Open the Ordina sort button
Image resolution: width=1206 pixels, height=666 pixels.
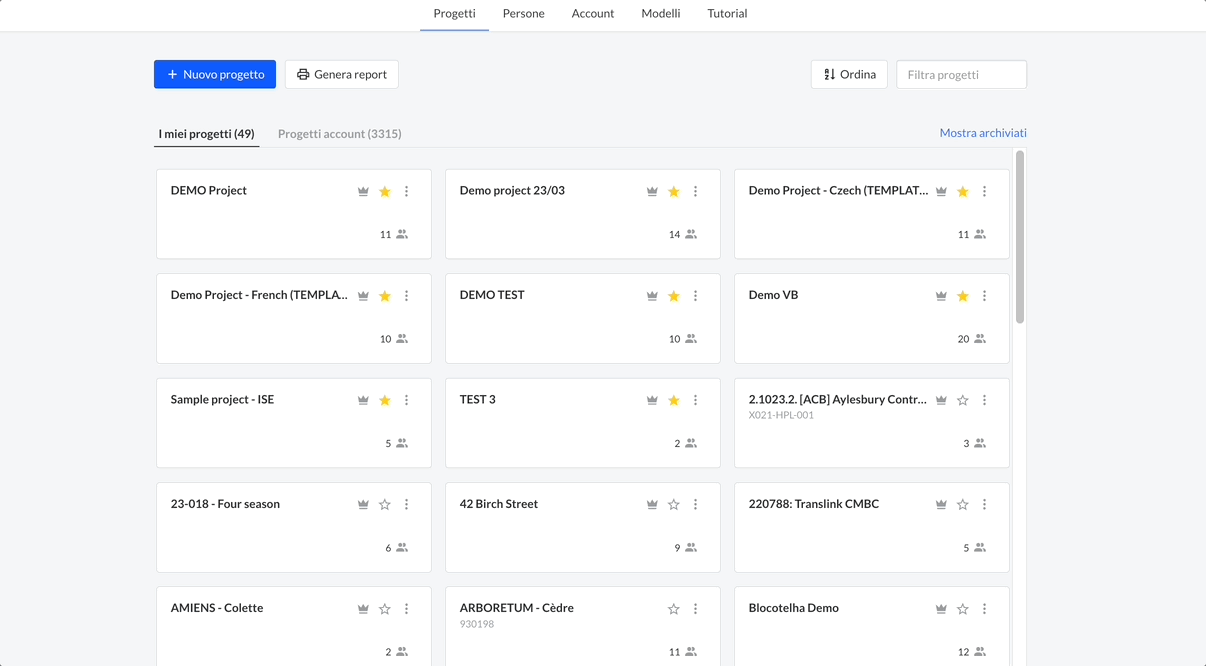click(x=849, y=74)
